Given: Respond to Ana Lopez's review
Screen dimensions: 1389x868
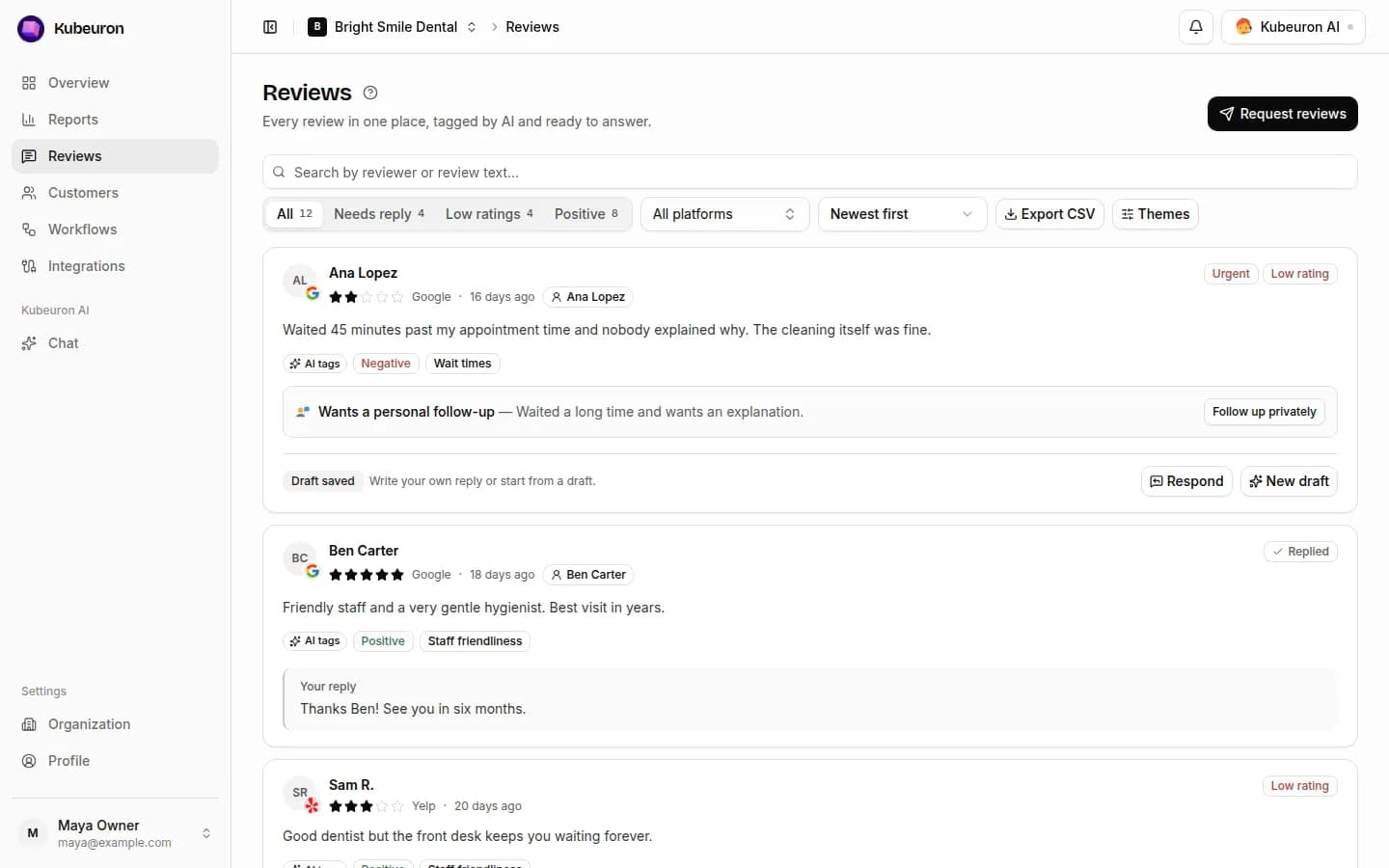Looking at the screenshot, I should click(x=1186, y=481).
